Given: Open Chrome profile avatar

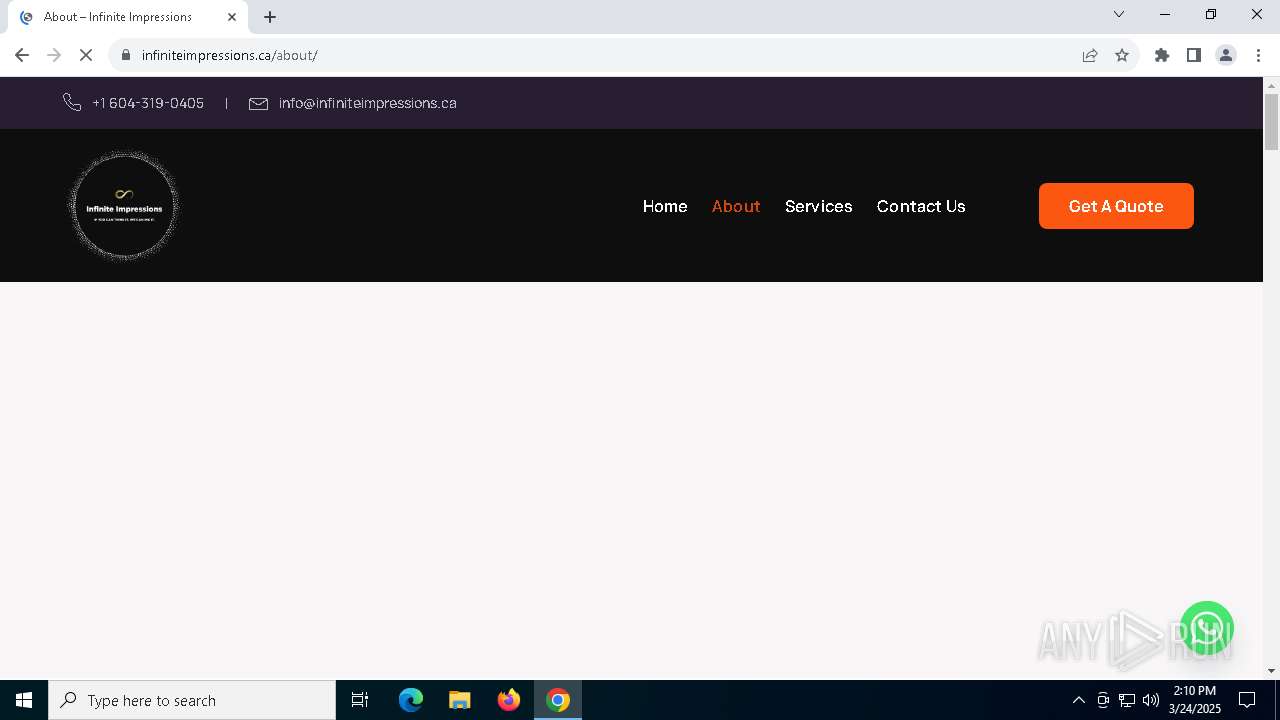Looking at the screenshot, I should pyautogui.click(x=1226, y=55).
